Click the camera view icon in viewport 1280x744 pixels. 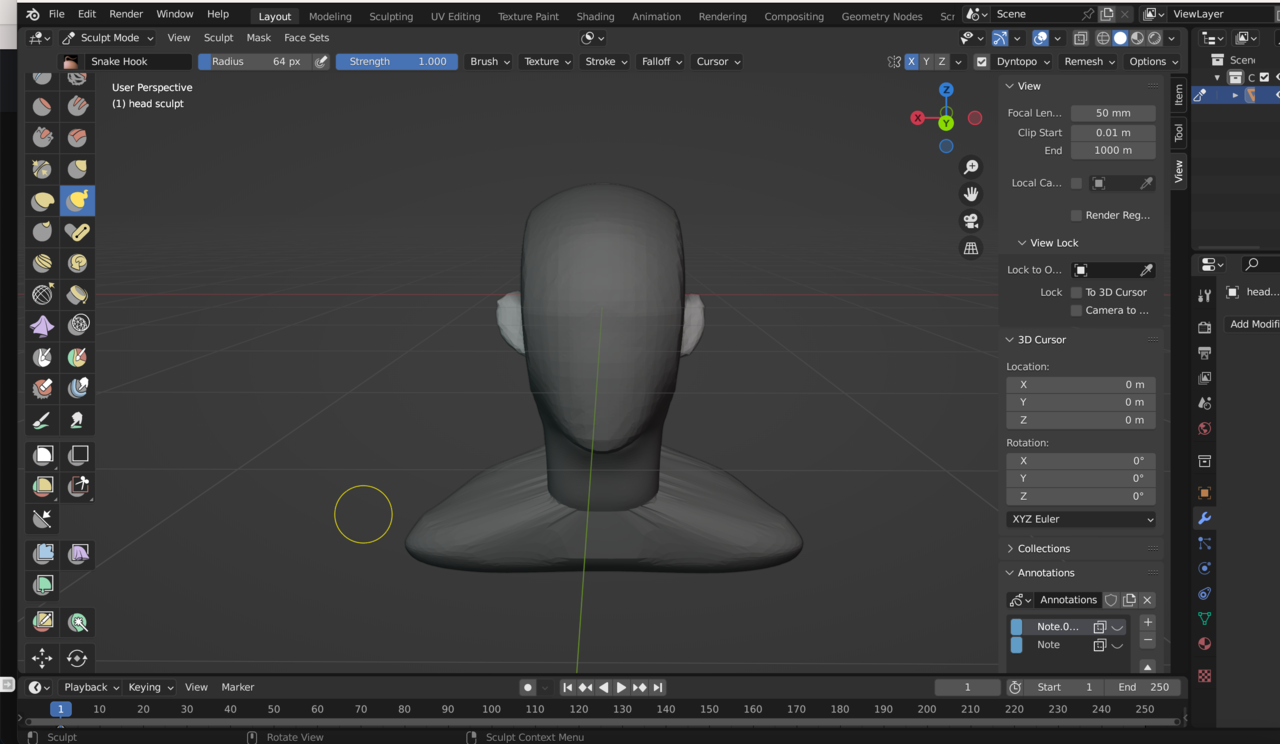[x=970, y=221]
